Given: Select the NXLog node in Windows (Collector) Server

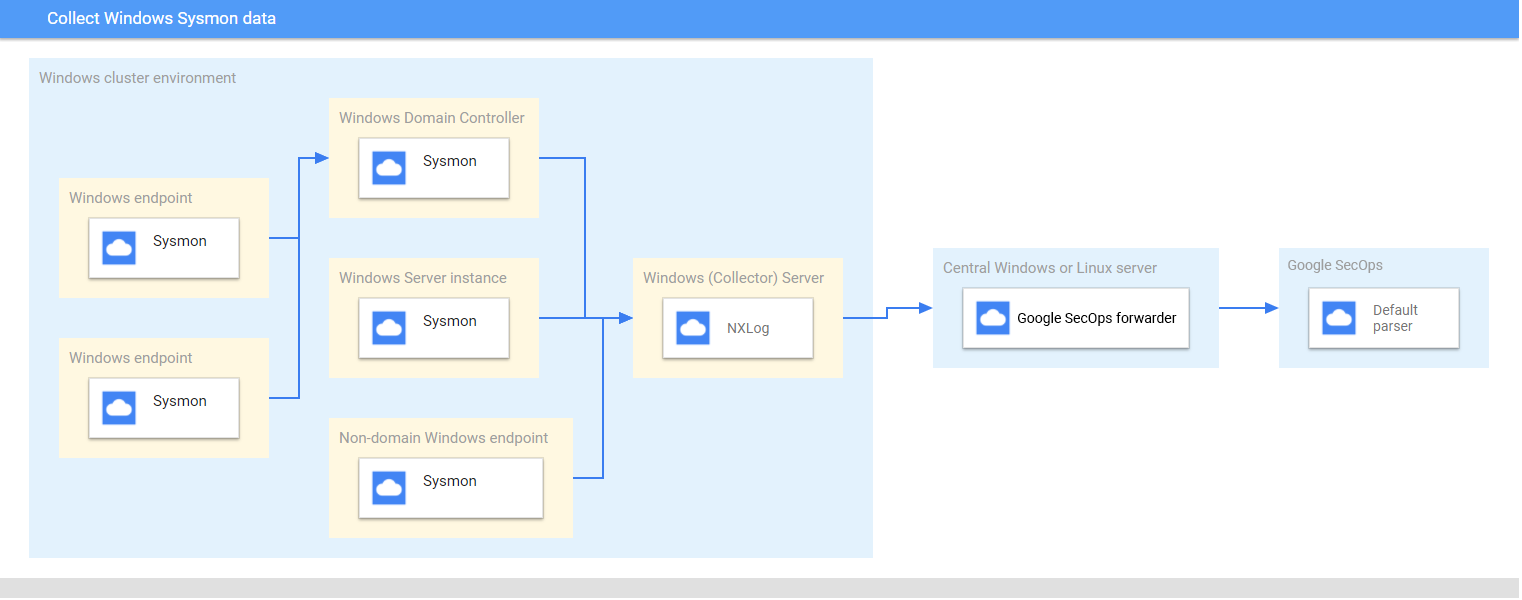Looking at the screenshot, I should pyautogui.click(x=737, y=327).
